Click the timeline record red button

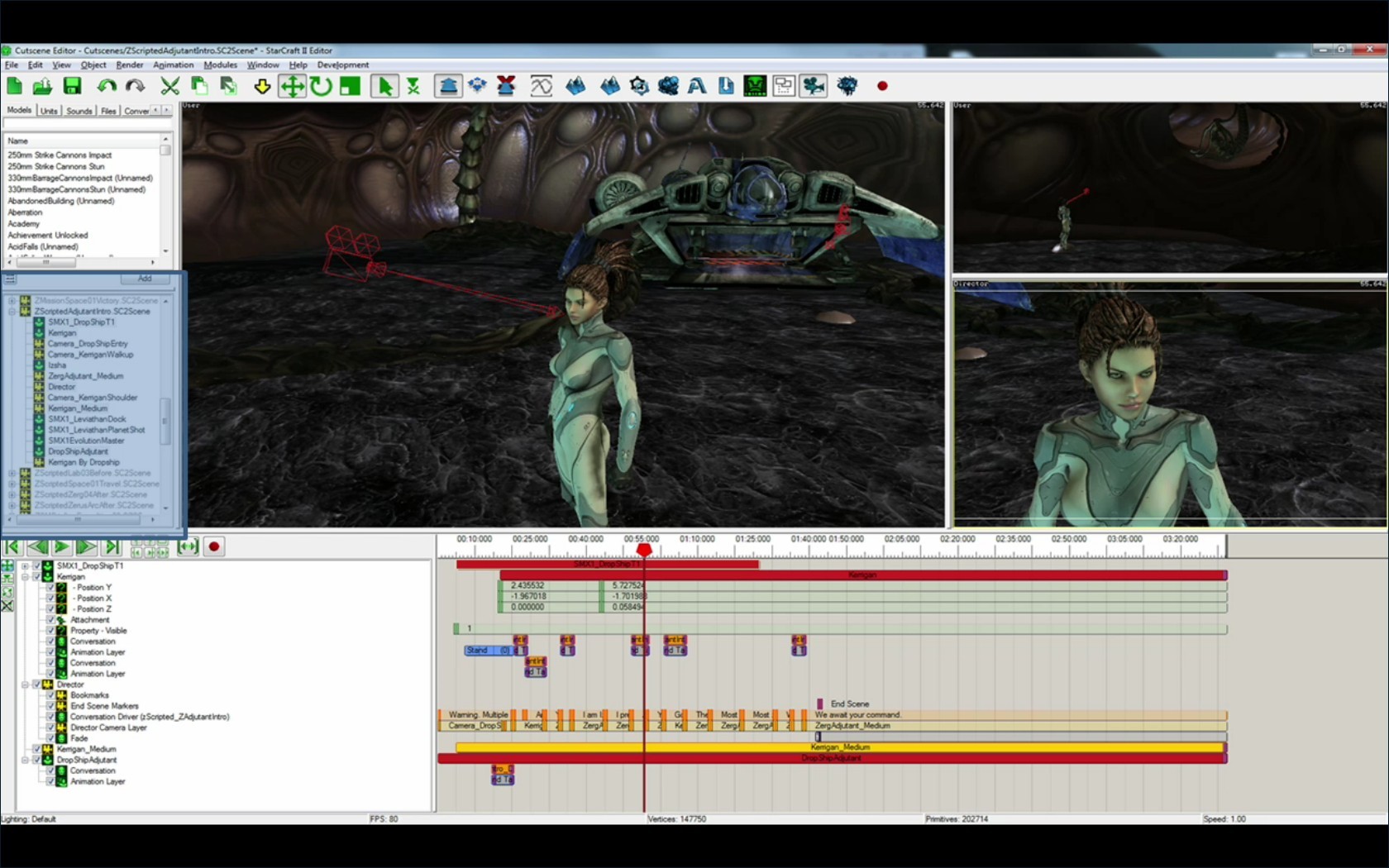pyautogui.click(x=214, y=546)
